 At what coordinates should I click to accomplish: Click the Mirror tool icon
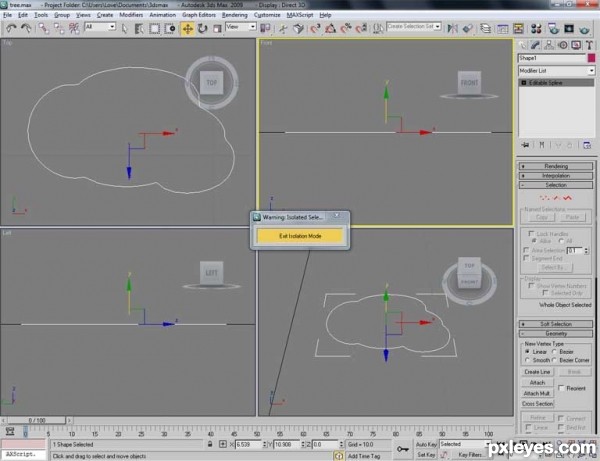pos(453,29)
